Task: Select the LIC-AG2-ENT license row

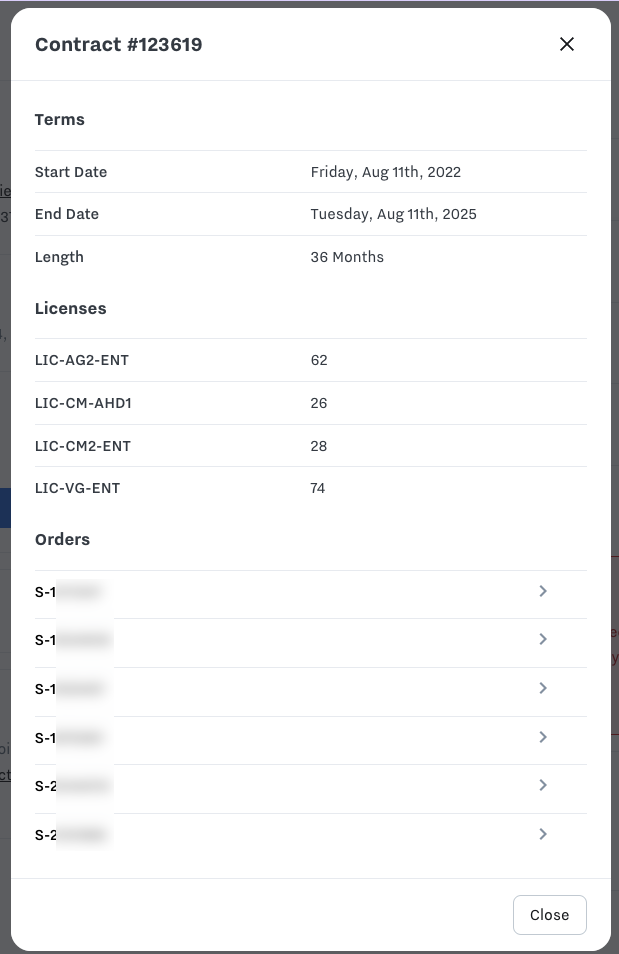Action: coord(82,360)
